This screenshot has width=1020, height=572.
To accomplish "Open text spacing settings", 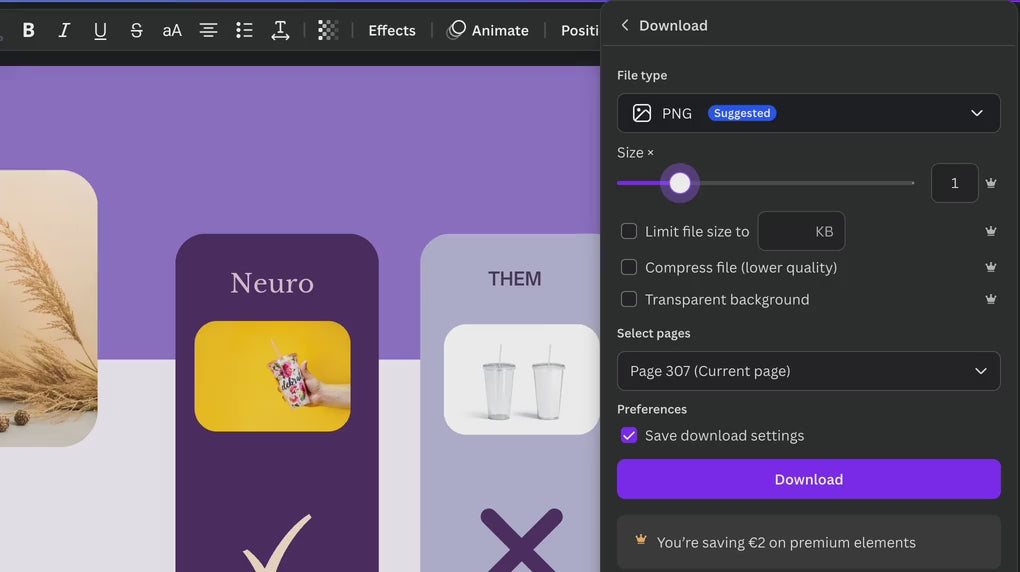I will [x=280, y=30].
